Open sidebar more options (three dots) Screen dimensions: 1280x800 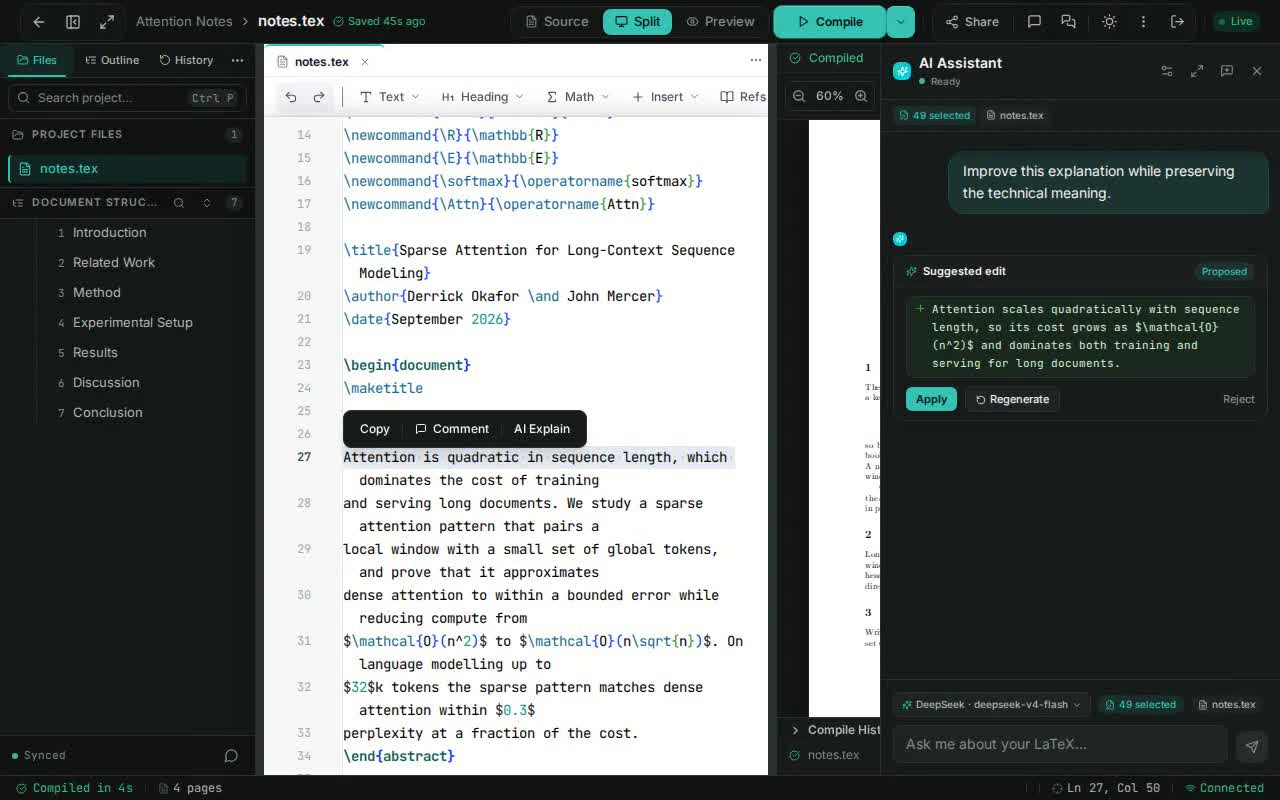pos(237,60)
